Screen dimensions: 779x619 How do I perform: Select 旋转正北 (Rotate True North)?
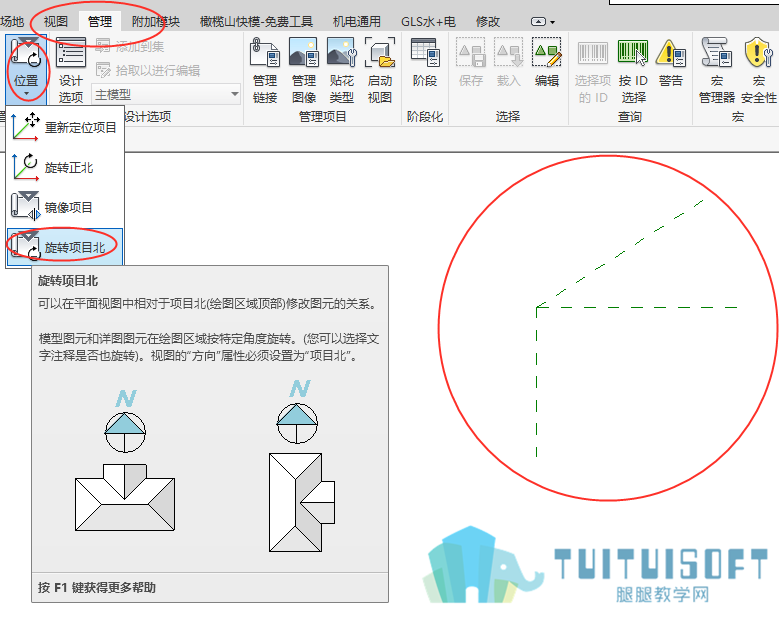tap(65, 167)
